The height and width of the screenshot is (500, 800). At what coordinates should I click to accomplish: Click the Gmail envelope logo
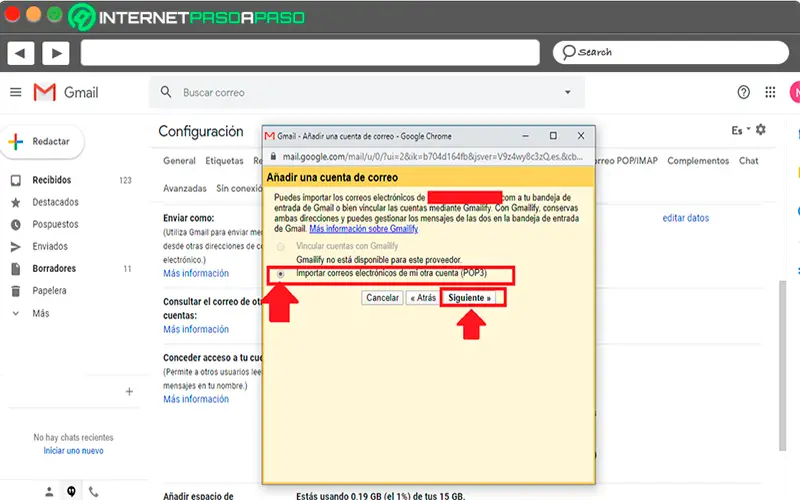44,92
